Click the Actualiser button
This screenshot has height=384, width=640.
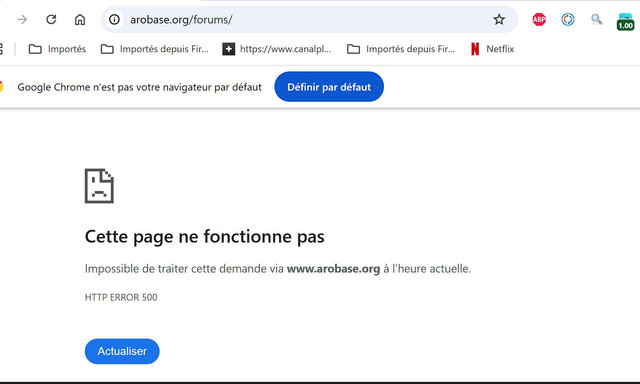click(122, 351)
